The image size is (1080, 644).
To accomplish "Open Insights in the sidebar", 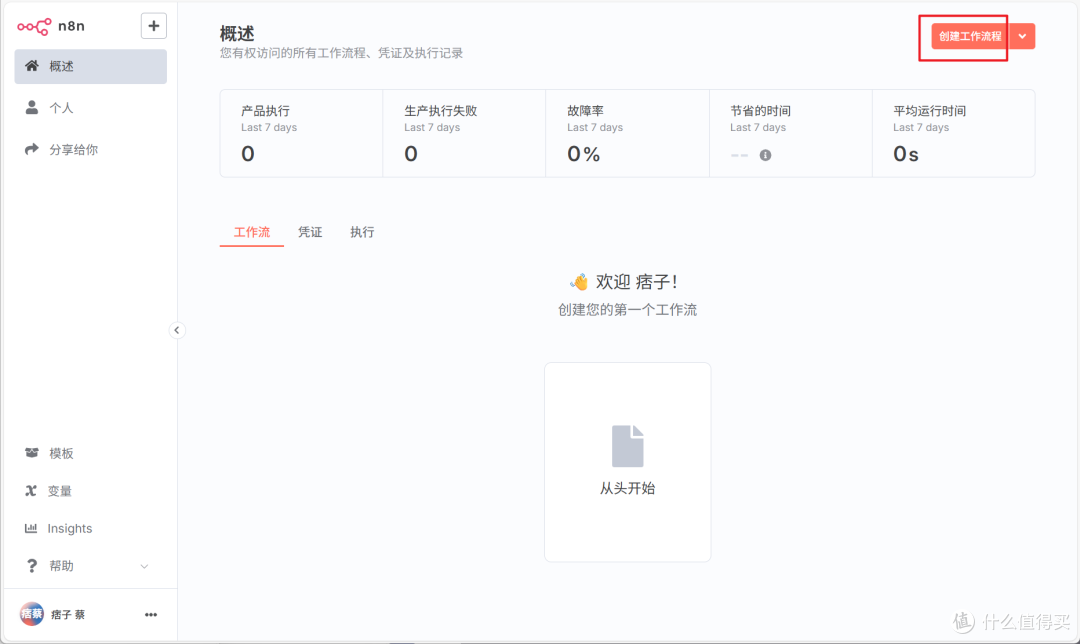I will [90, 528].
